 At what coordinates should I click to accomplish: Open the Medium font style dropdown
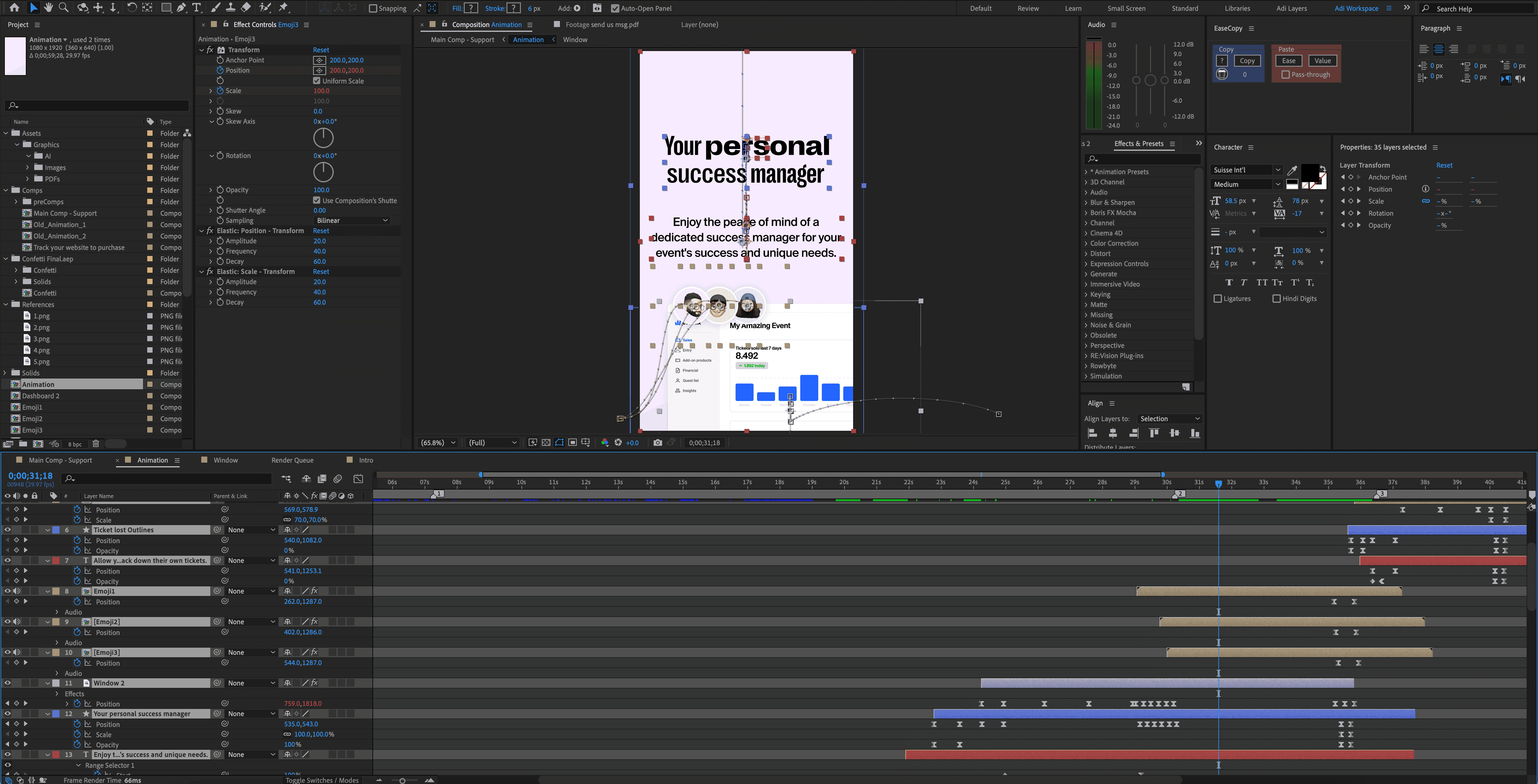(x=1247, y=184)
